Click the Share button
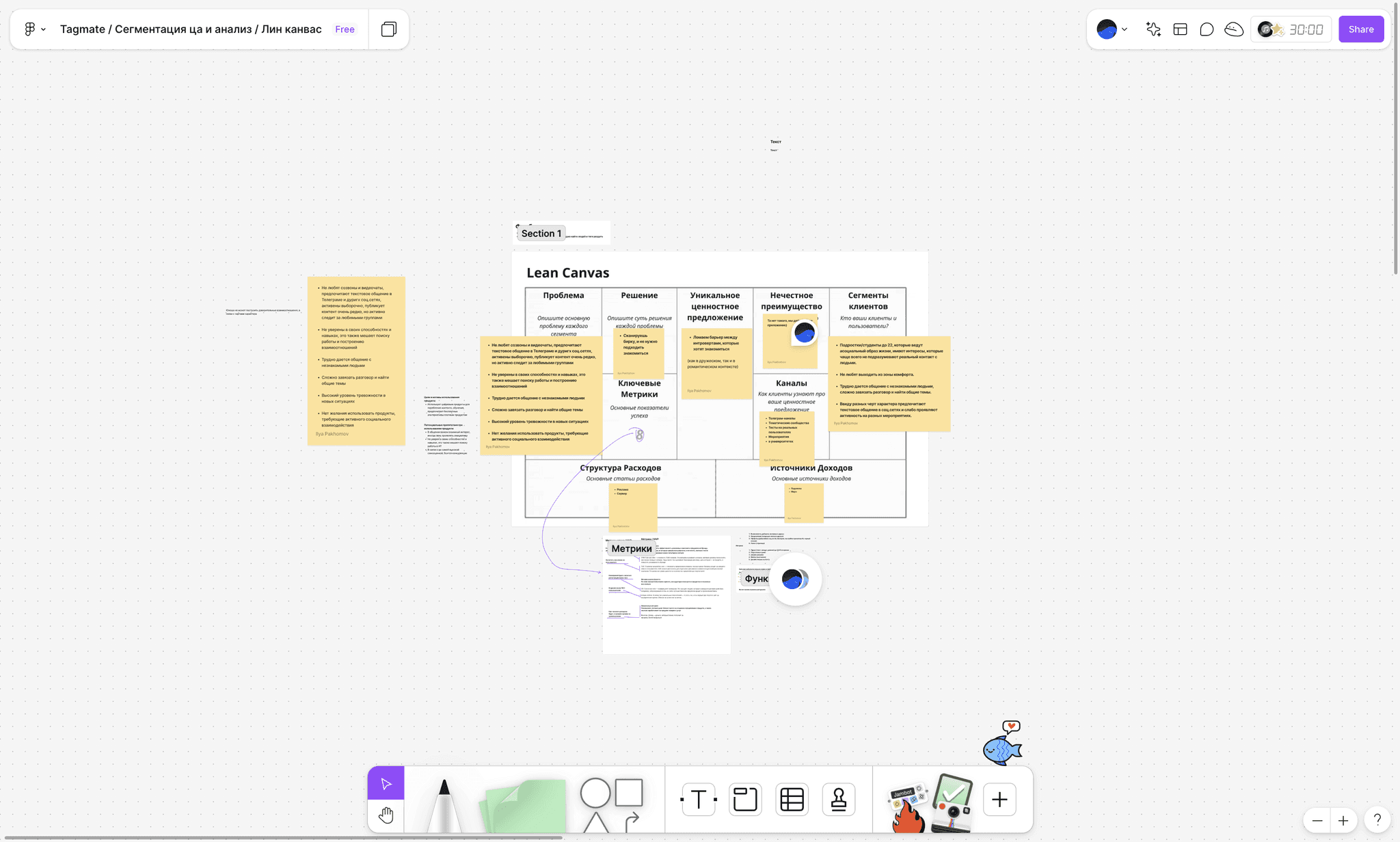Image resolution: width=1400 pixels, height=842 pixels. click(1360, 29)
